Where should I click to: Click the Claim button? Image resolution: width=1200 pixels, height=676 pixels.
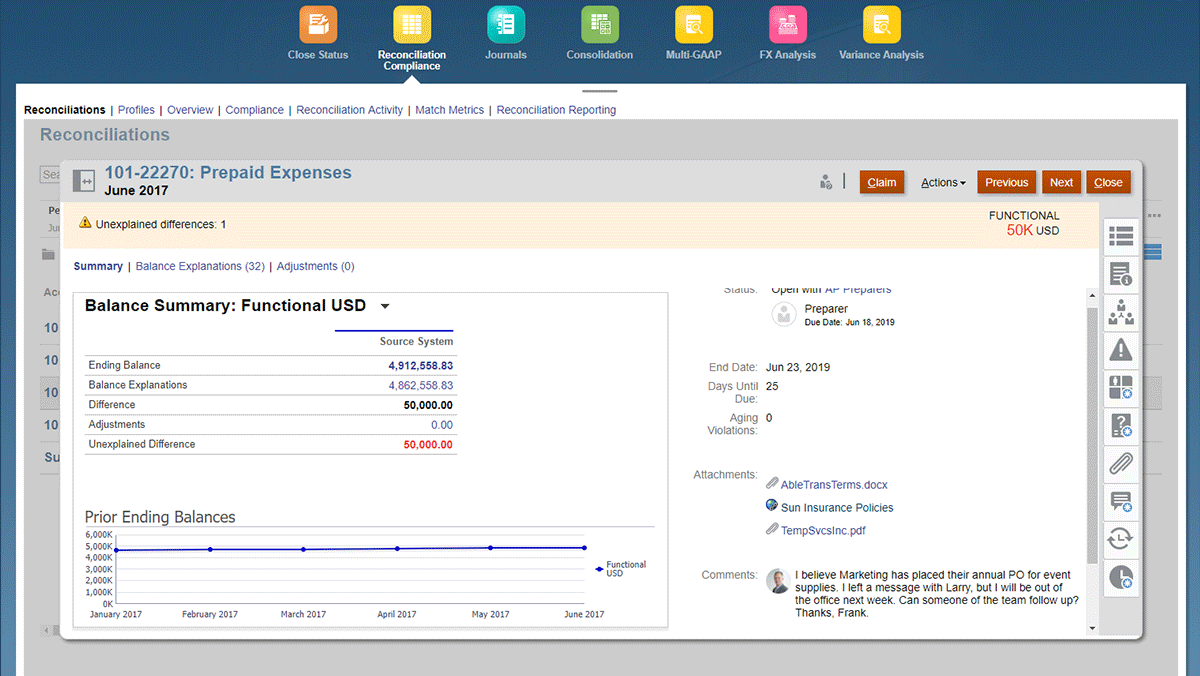[881, 182]
